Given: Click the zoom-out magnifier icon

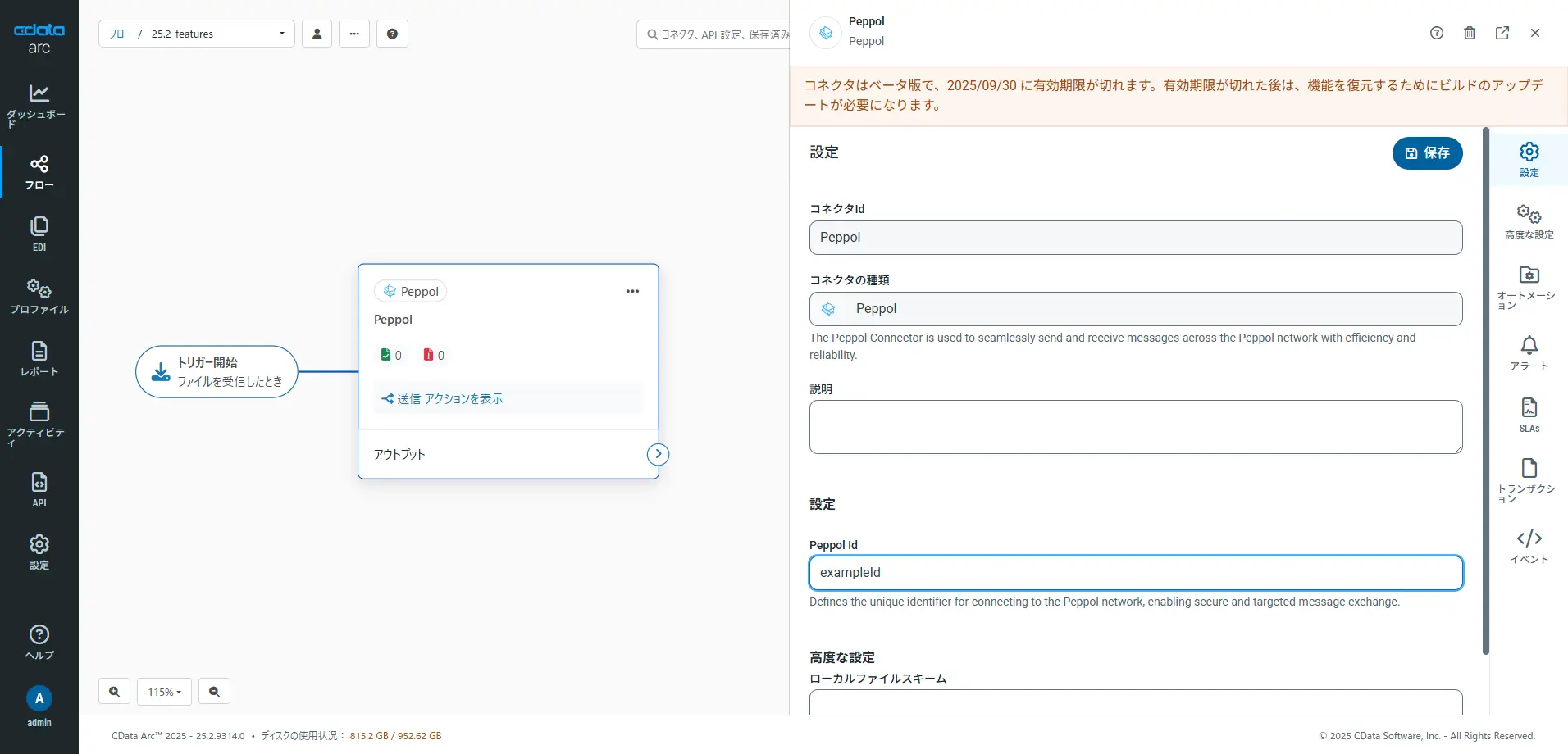Looking at the screenshot, I should (214, 692).
